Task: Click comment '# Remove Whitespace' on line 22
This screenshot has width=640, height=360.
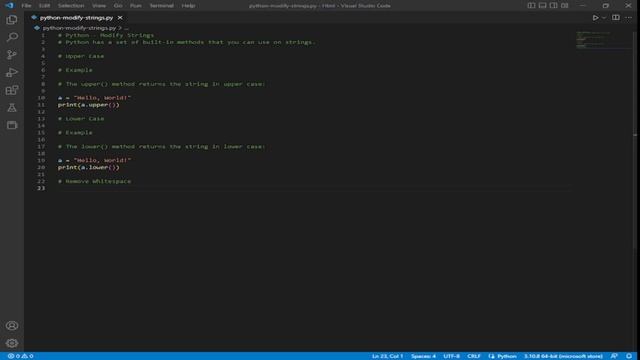Action: pyautogui.click(x=94, y=181)
